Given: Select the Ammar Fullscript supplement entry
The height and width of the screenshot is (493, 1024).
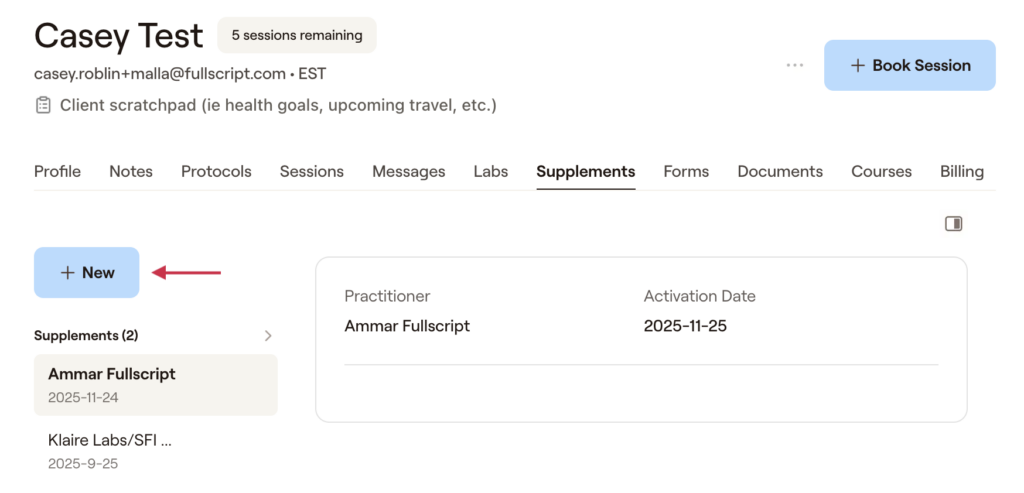Looking at the screenshot, I should tap(155, 384).
